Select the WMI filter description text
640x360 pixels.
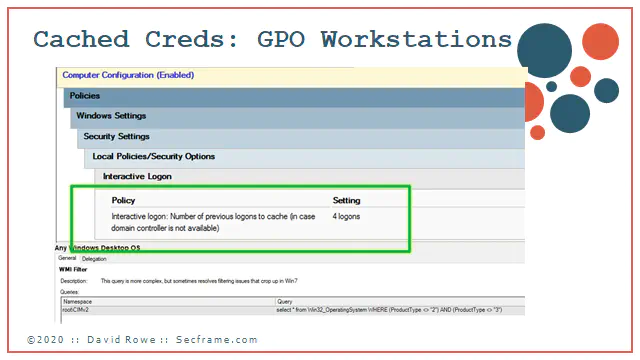pos(199,281)
